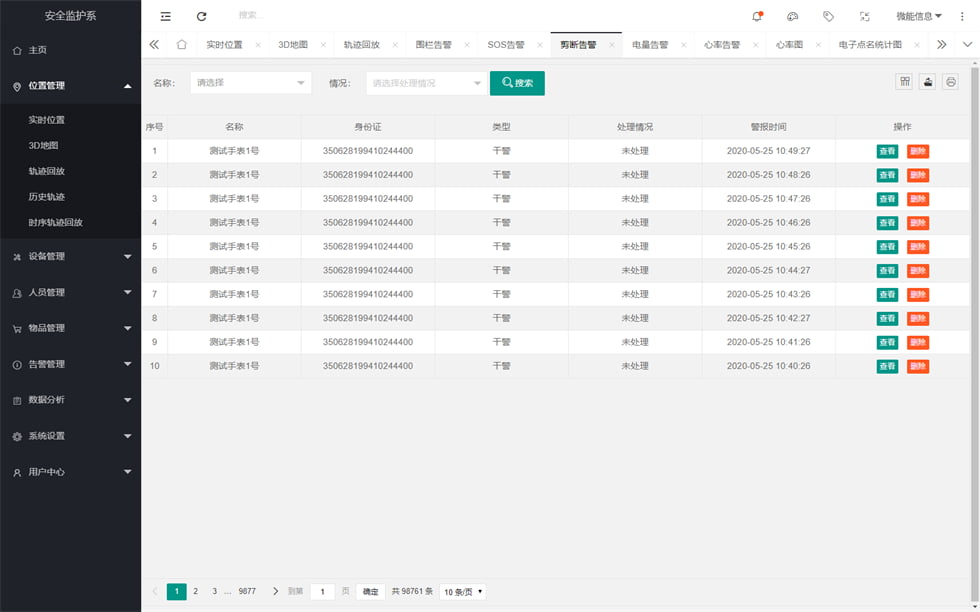980x612 pixels.
Task: Click the refresh icon in the top bar
Action: 202,16
